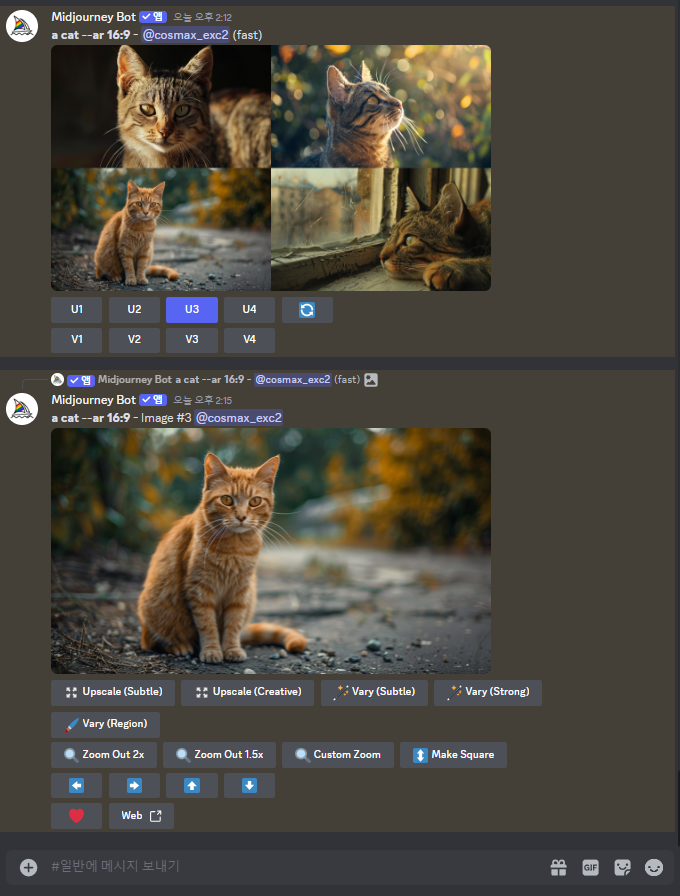Image resolution: width=680 pixels, height=896 pixels.
Task: Open the four-cat image grid
Action: (271, 168)
